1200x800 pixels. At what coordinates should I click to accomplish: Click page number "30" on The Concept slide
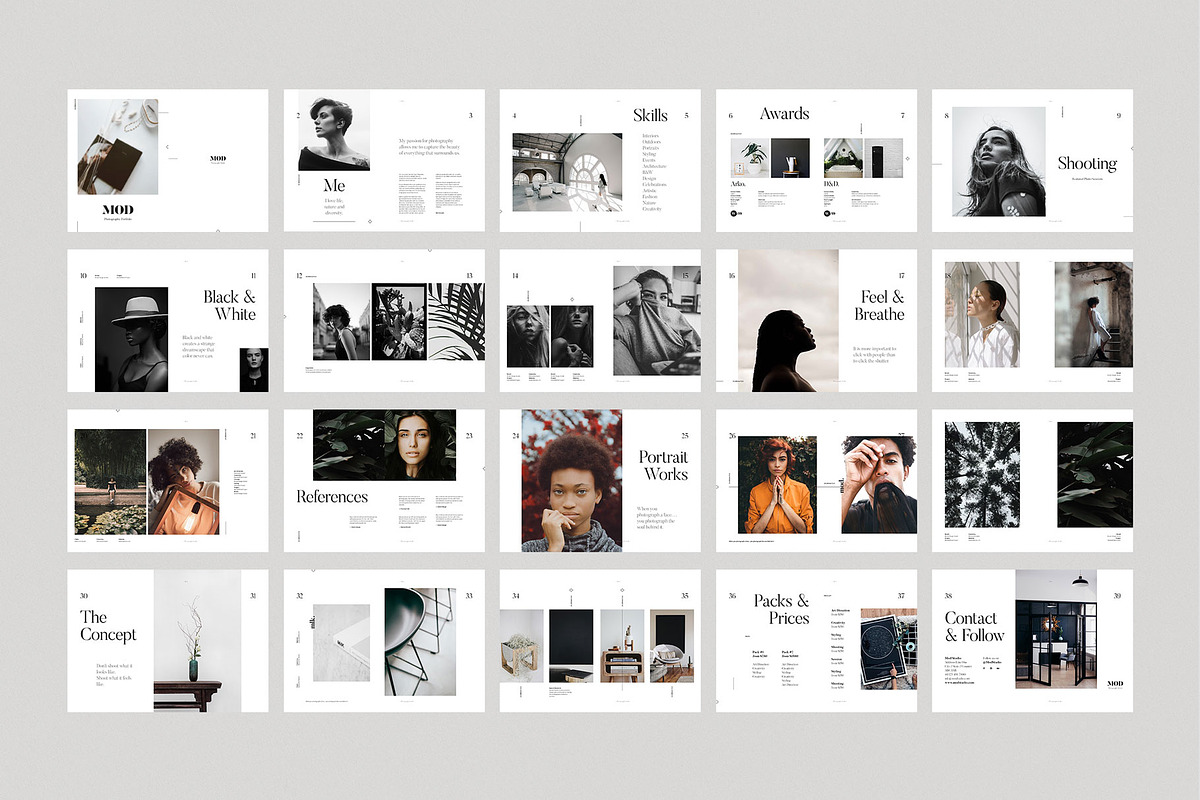click(84, 596)
